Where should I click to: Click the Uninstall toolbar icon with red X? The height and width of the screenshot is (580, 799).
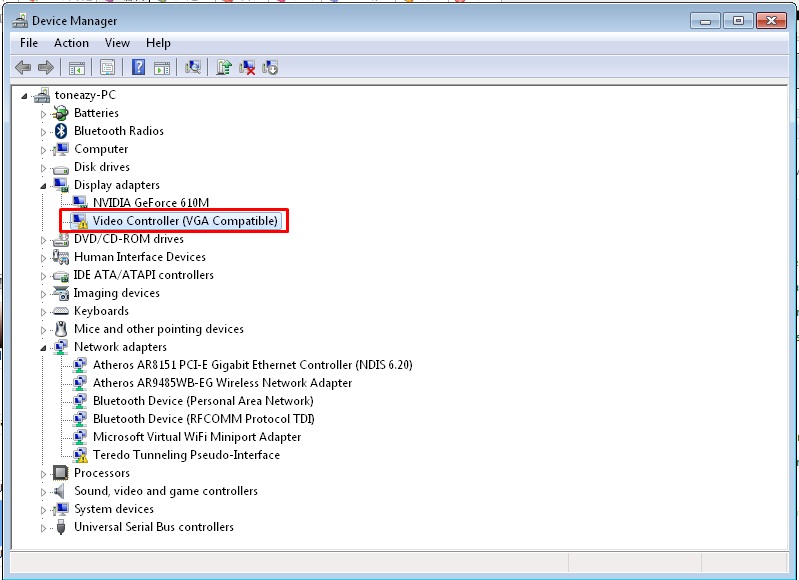point(247,67)
